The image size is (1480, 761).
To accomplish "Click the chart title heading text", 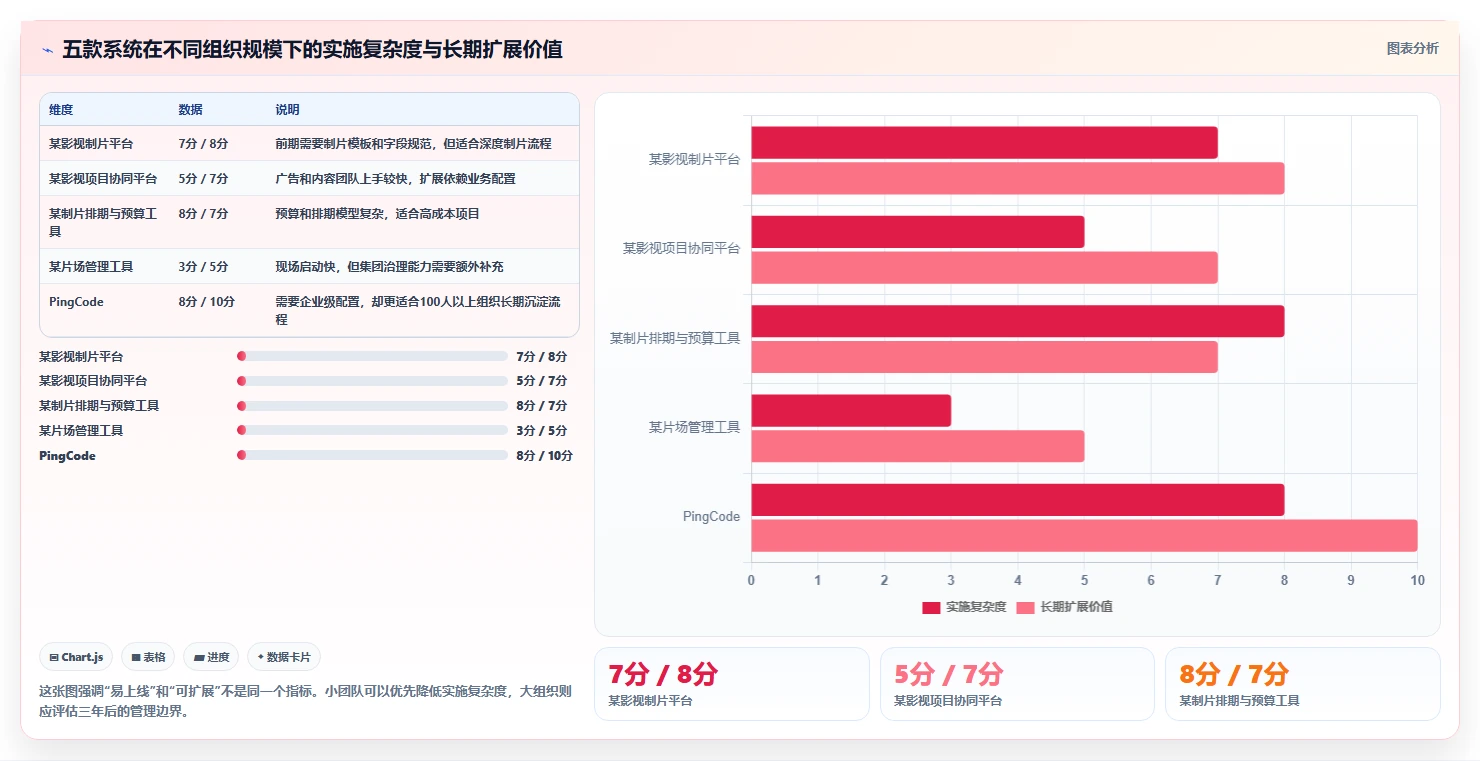I will coord(312,49).
